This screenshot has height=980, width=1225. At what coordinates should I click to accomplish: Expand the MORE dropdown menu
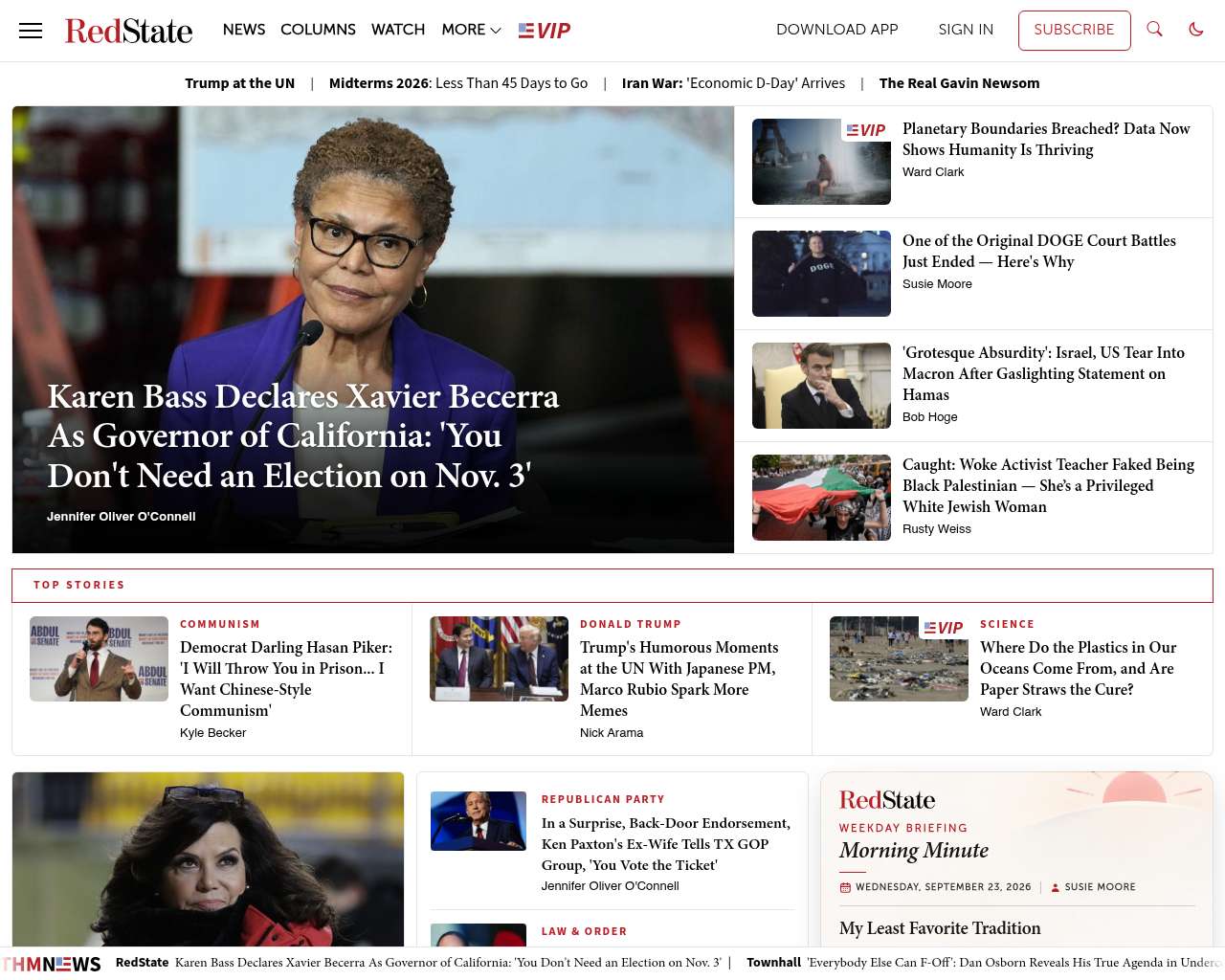click(472, 30)
